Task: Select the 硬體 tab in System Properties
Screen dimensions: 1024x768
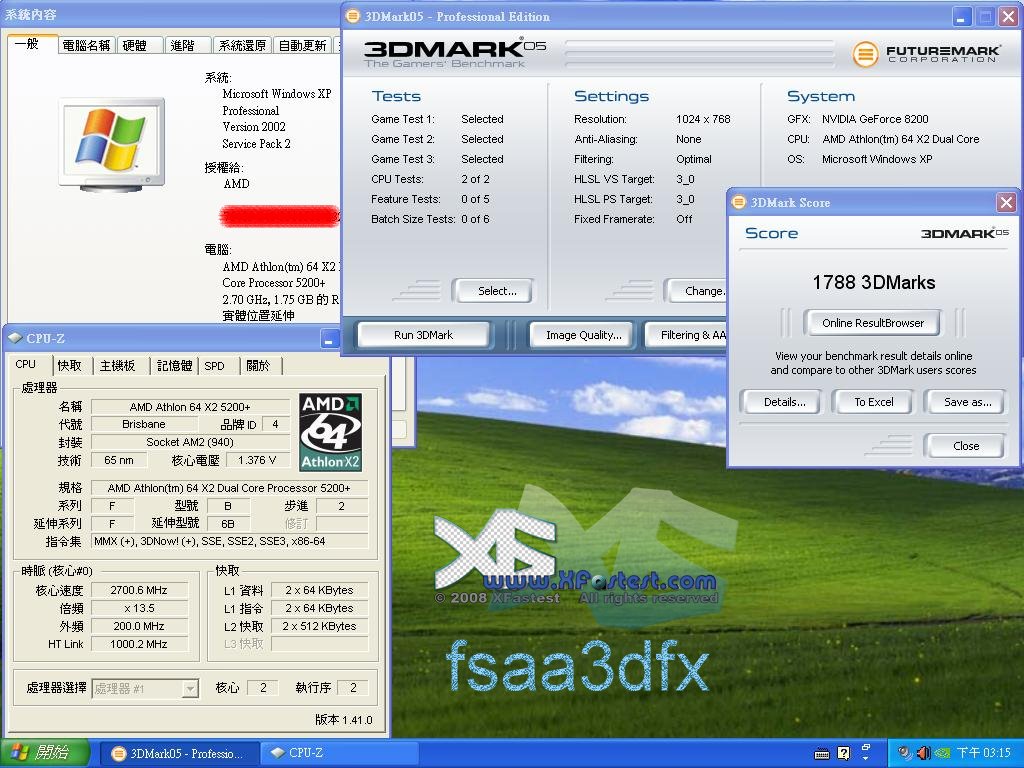Action: pos(134,45)
